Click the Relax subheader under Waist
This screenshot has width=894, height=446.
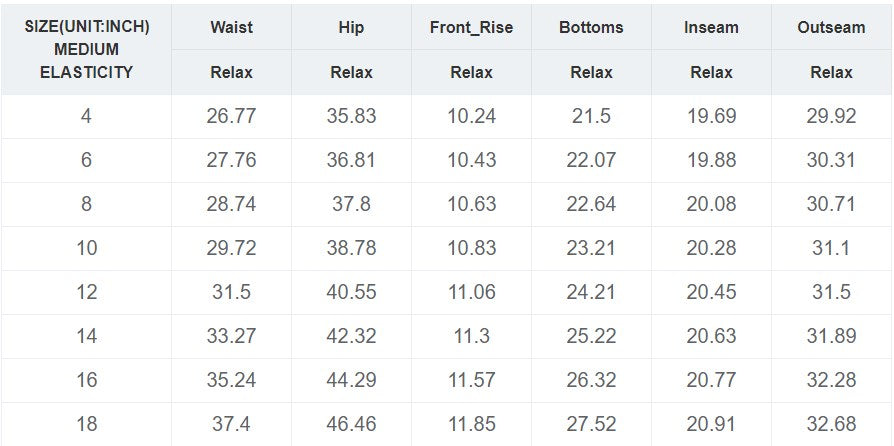coord(231,72)
